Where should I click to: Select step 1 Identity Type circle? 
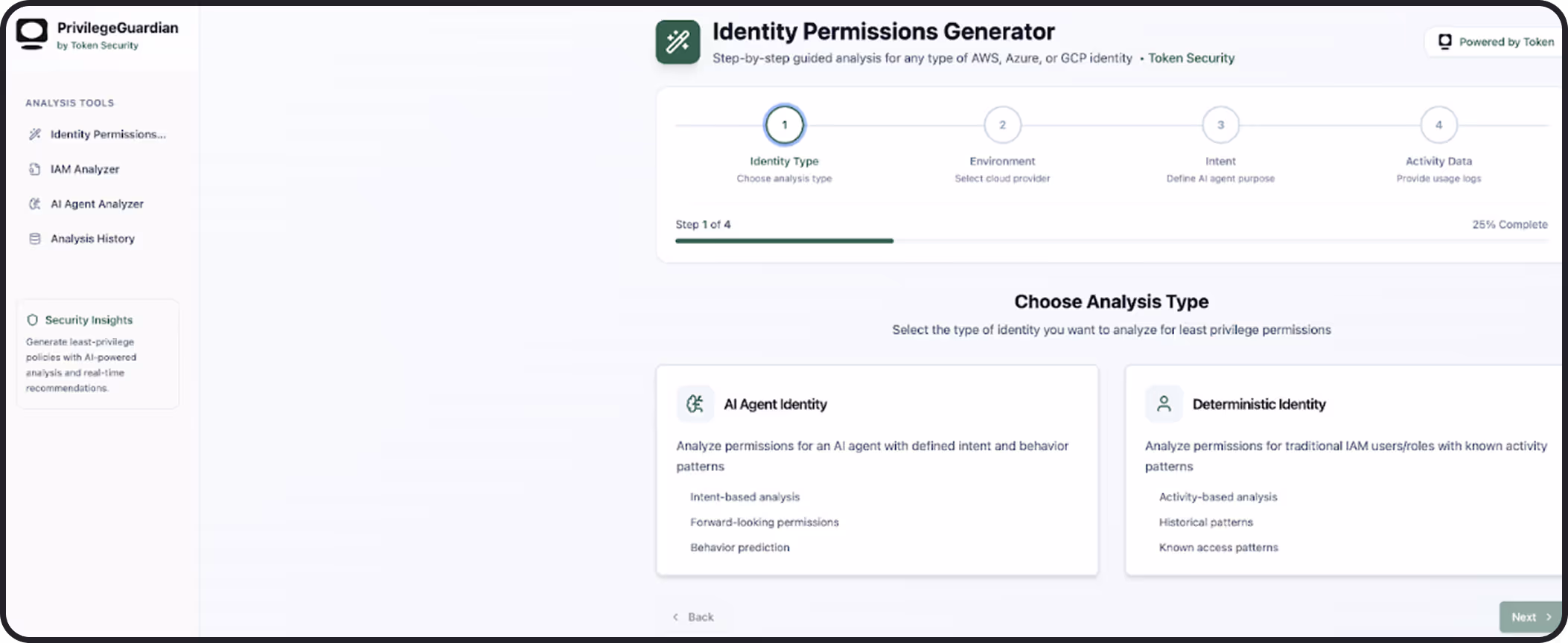[784, 125]
